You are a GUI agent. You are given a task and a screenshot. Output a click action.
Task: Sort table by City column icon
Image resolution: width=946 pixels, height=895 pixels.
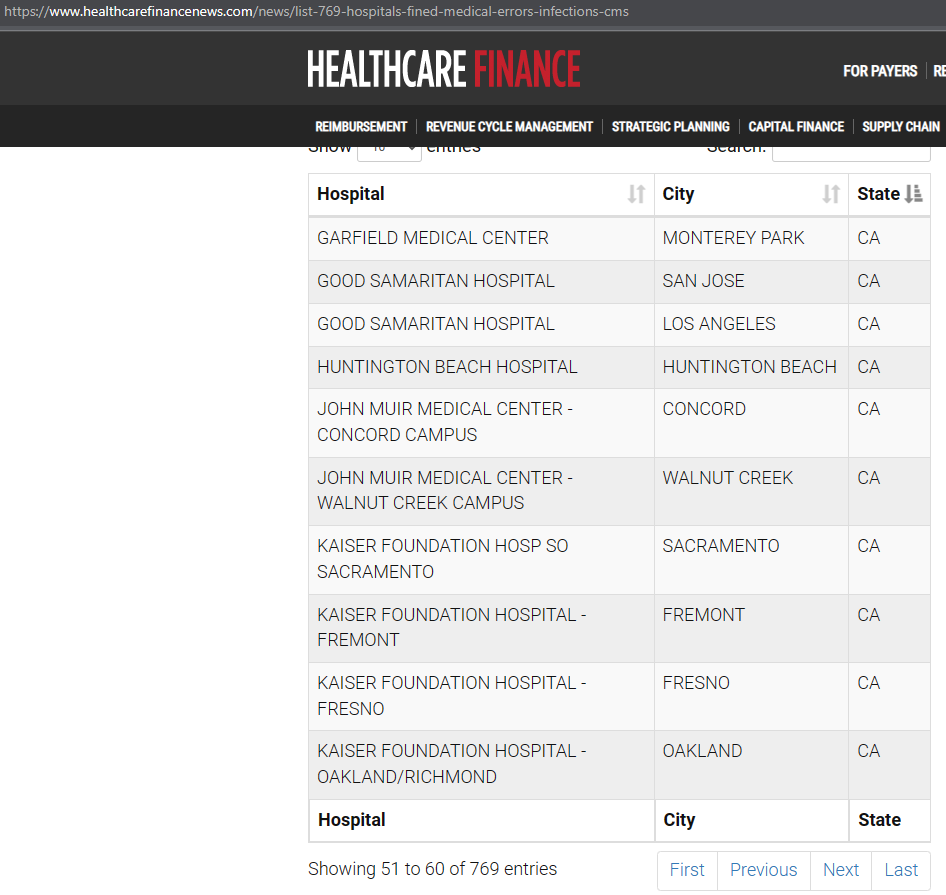click(831, 194)
